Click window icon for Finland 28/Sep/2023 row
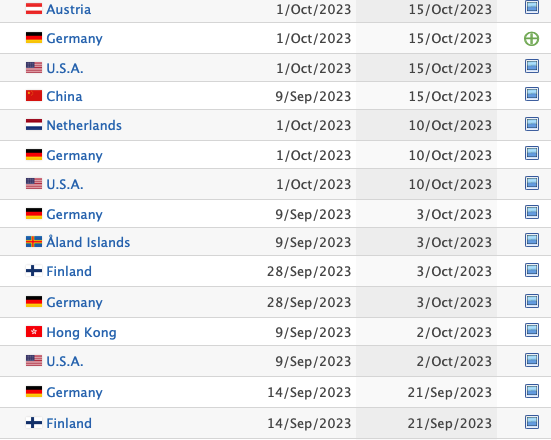This screenshot has width=551, height=440. pyautogui.click(x=532, y=270)
